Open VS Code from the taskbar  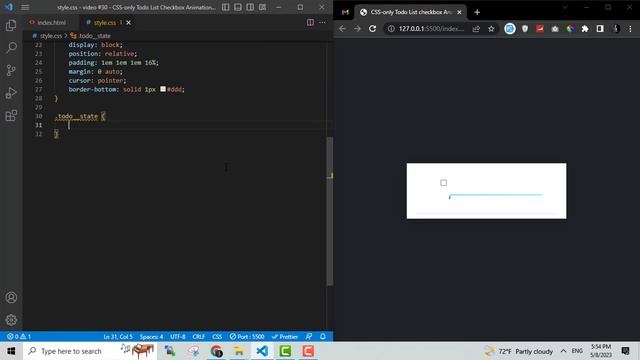pyautogui.click(x=262, y=351)
